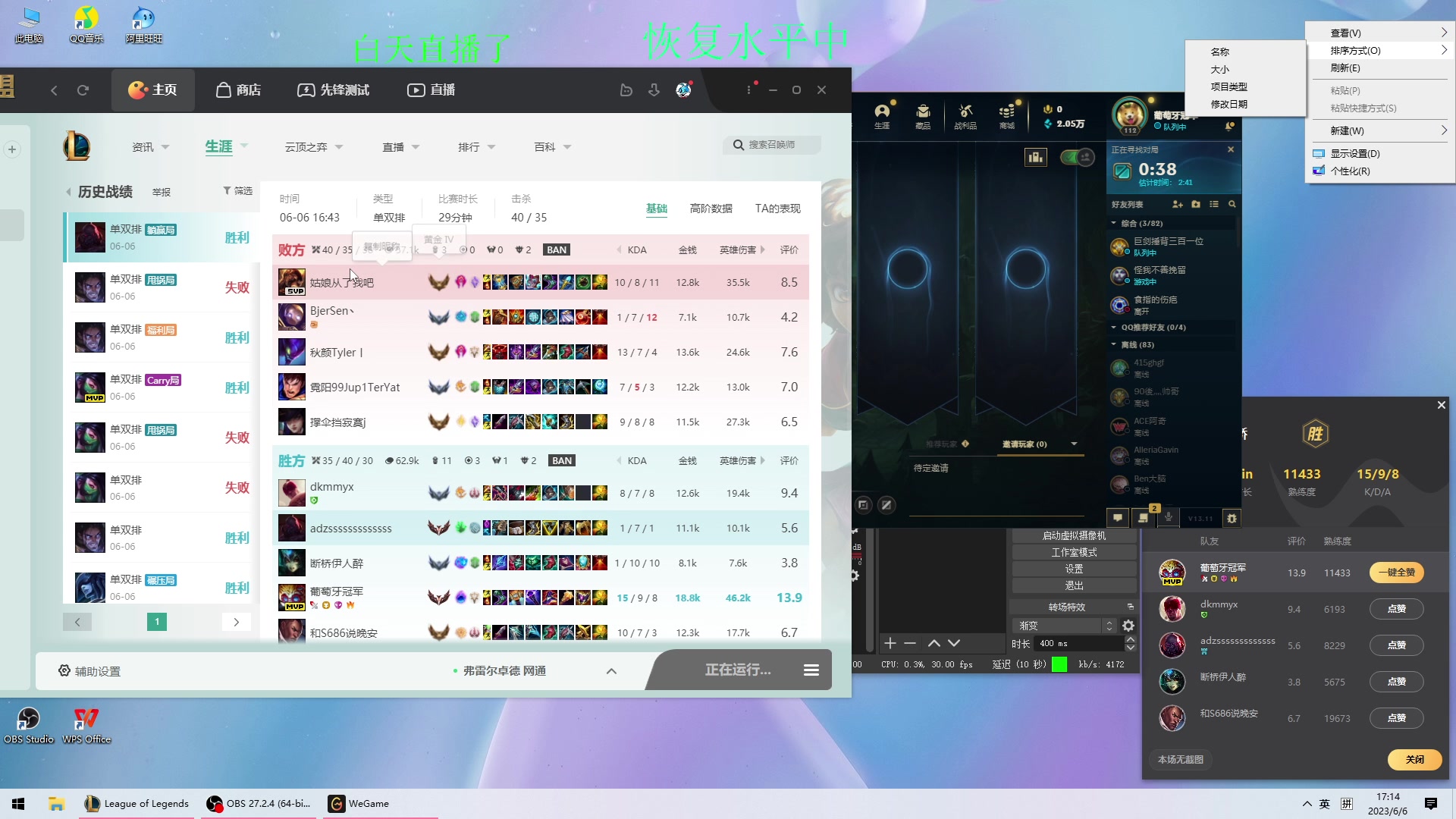
Task: Switch to the TA的表现 tab
Action: (x=777, y=209)
